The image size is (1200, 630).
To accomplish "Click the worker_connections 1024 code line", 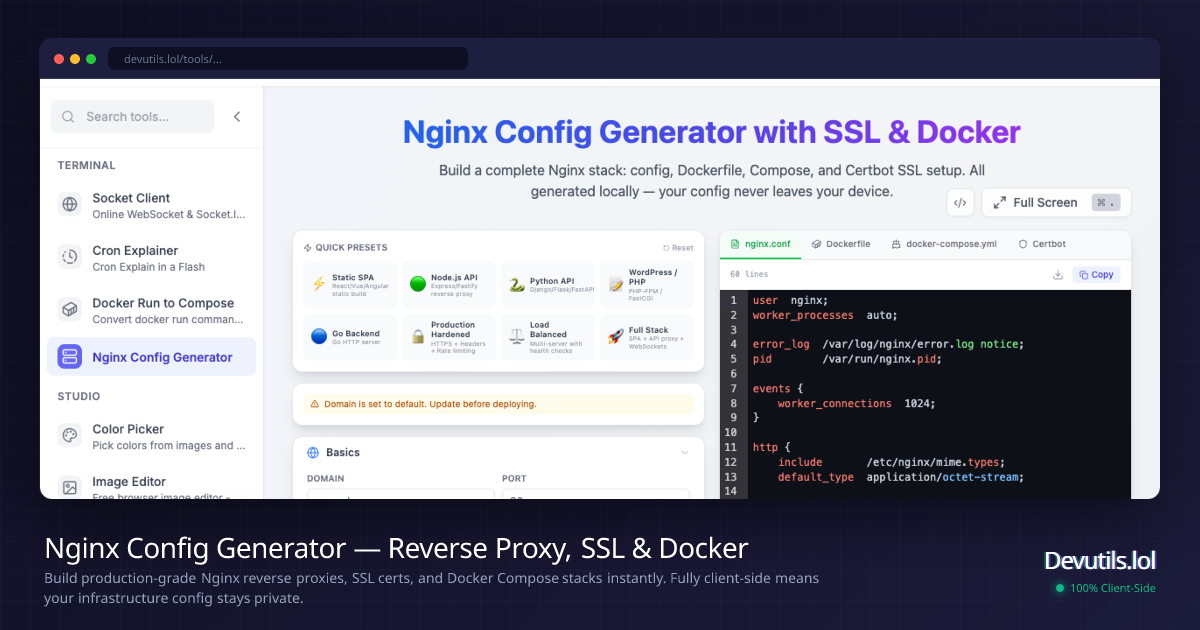I will tap(857, 404).
